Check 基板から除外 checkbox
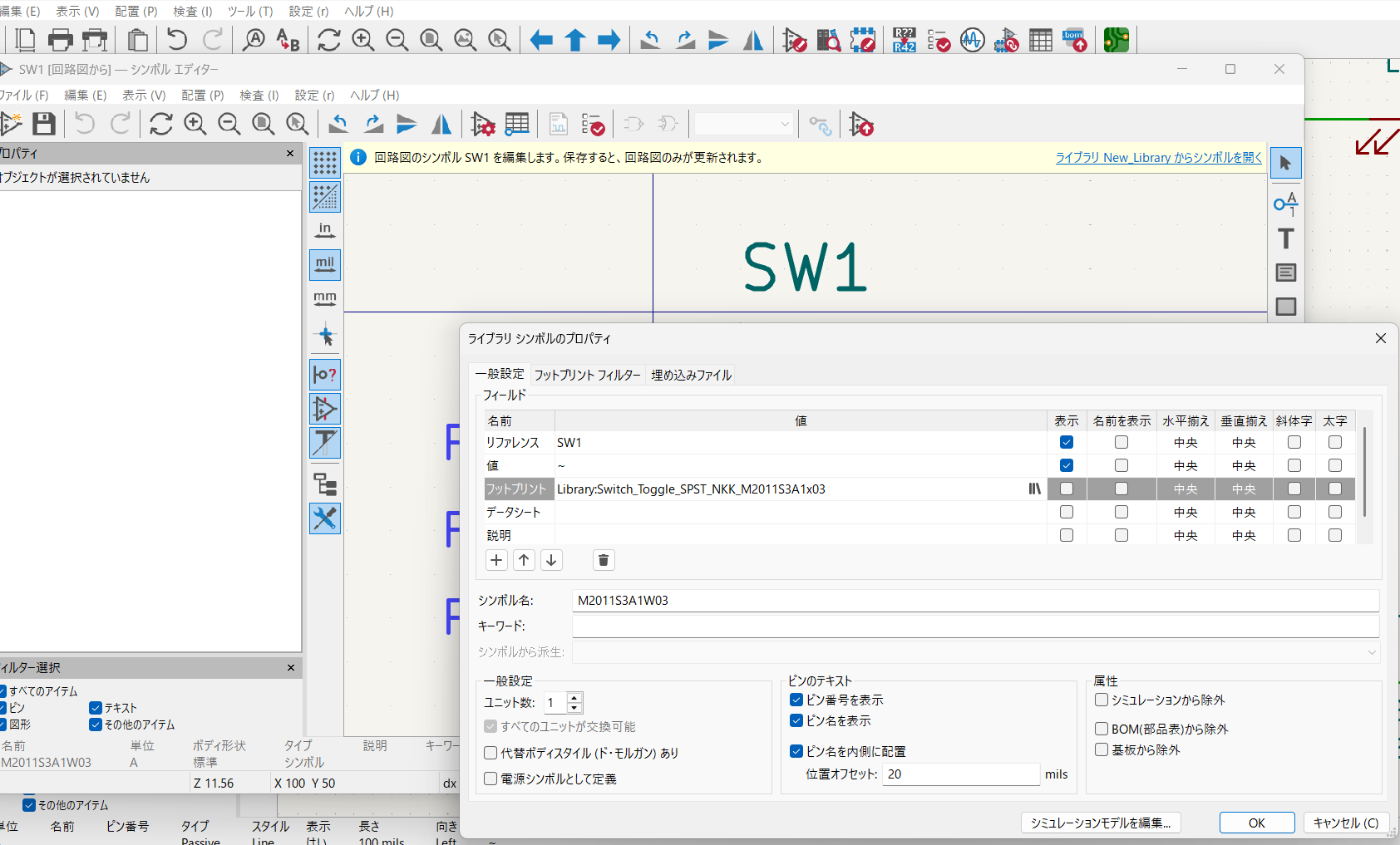 pos(1102,749)
